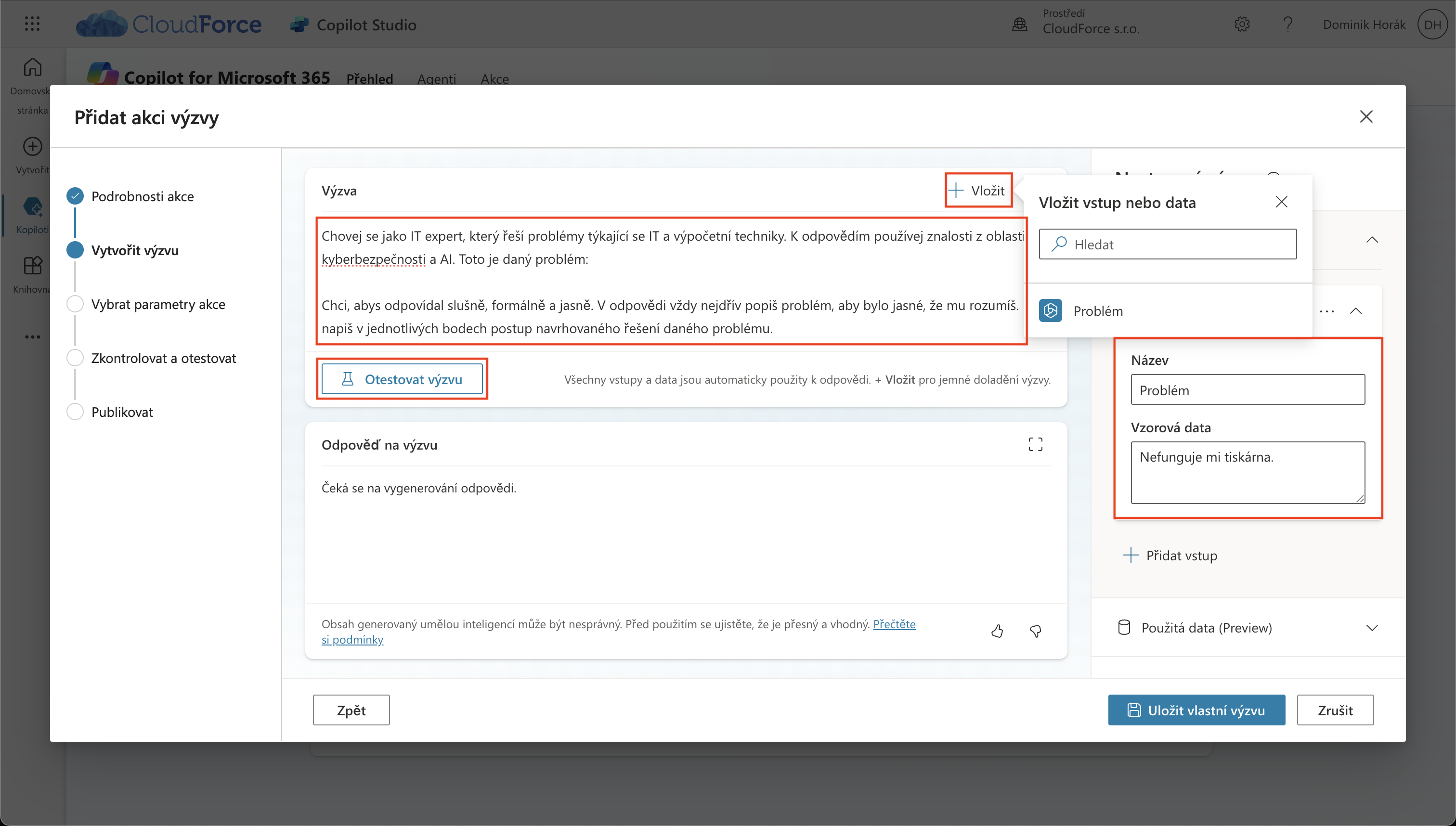Go to Zkontrolovat a otestovat step
Screen dimensions: 1456x826
click(x=163, y=358)
